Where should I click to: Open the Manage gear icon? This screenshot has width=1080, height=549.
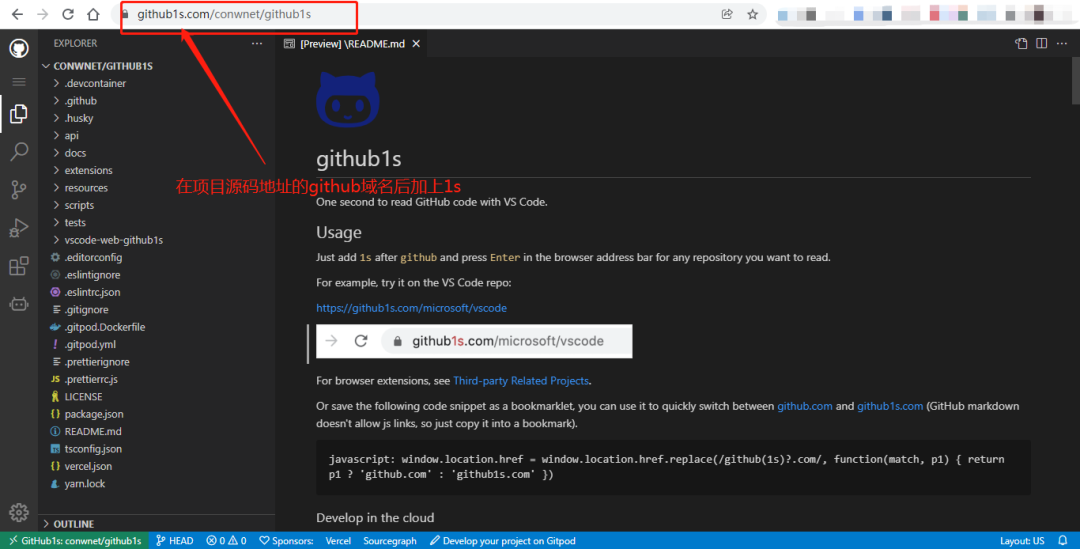tap(19, 512)
